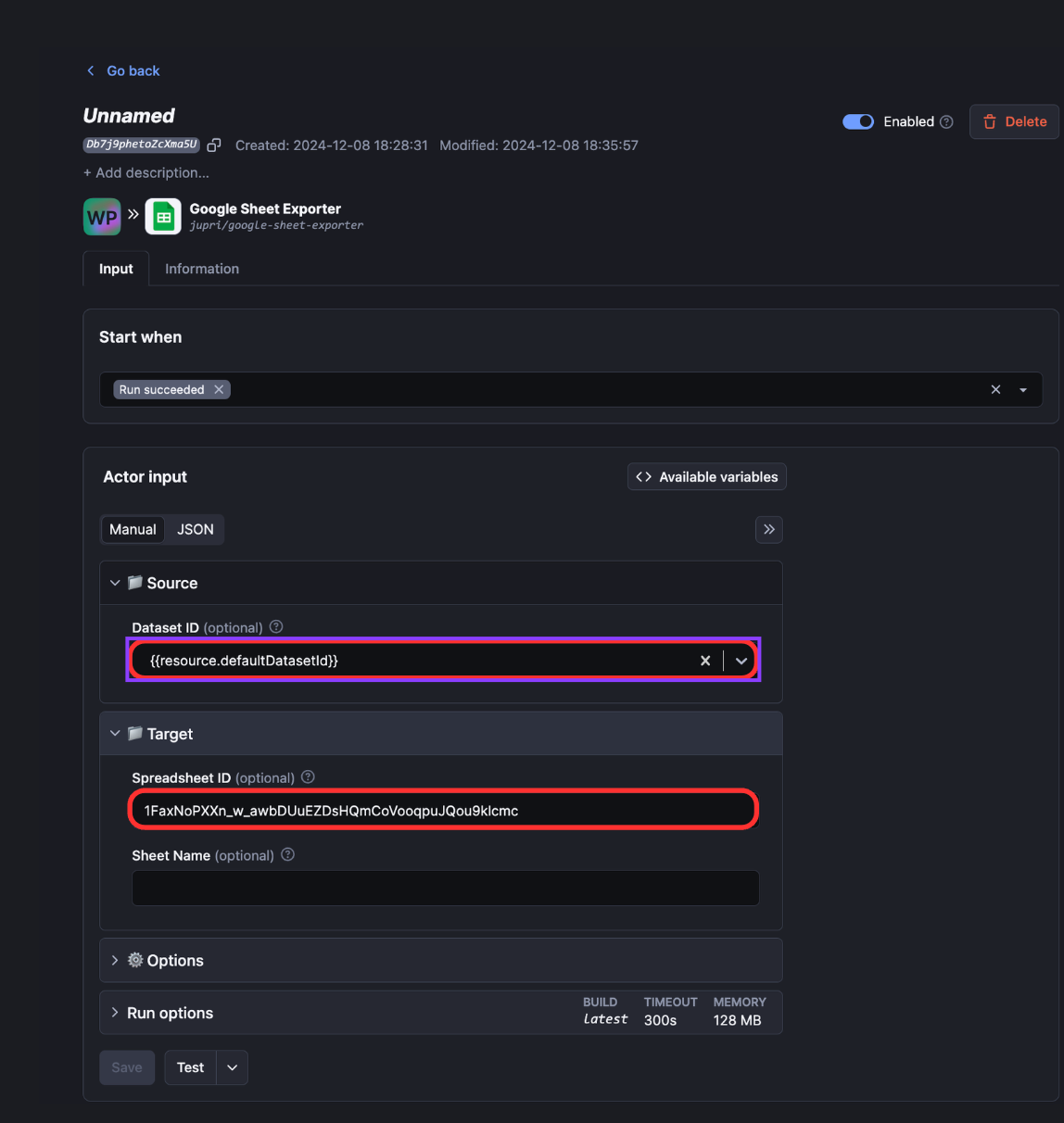
Task: Select the Input tab
Action: 115,269
